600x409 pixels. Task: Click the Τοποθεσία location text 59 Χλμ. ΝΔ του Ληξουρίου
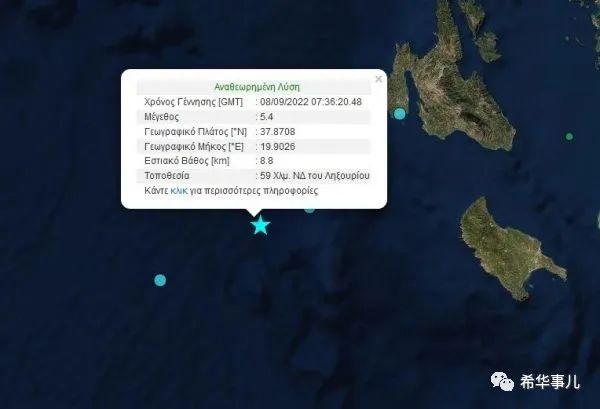315,176
